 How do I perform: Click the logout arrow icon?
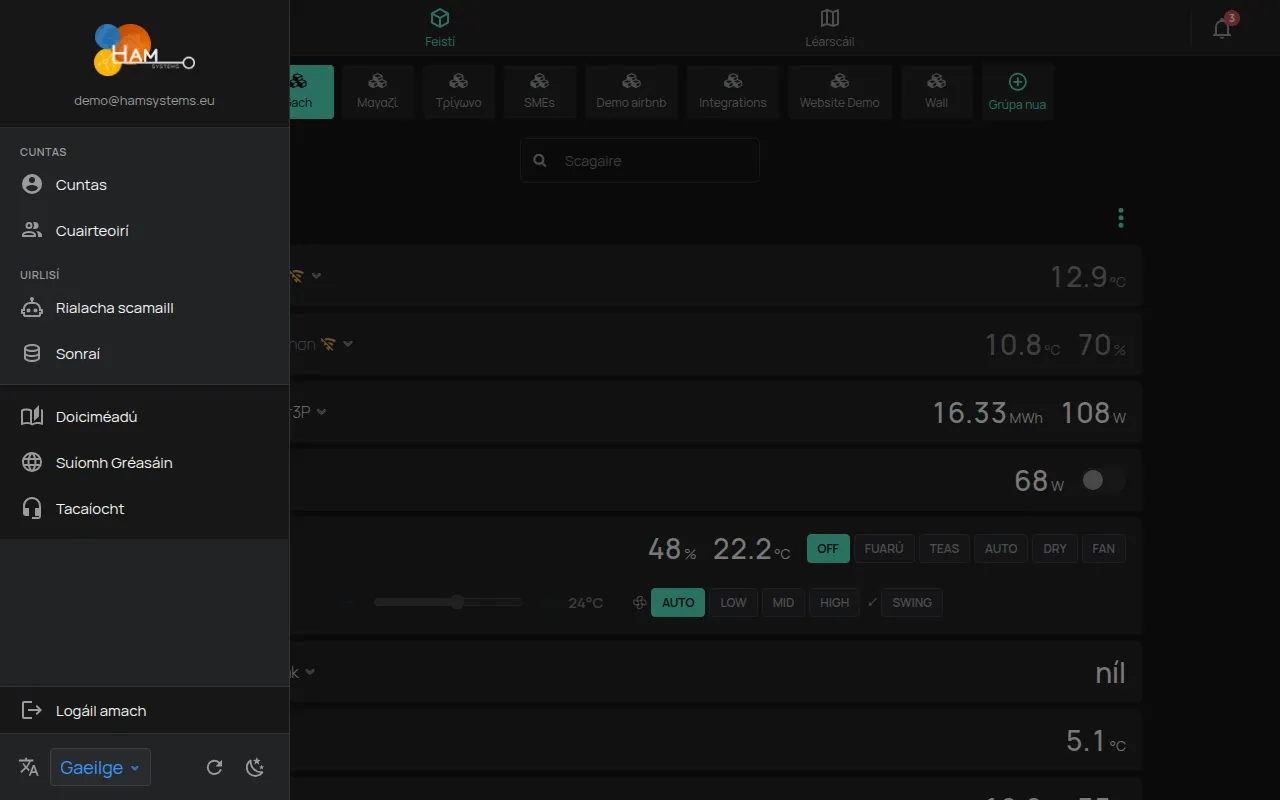(x=32, y=711)
